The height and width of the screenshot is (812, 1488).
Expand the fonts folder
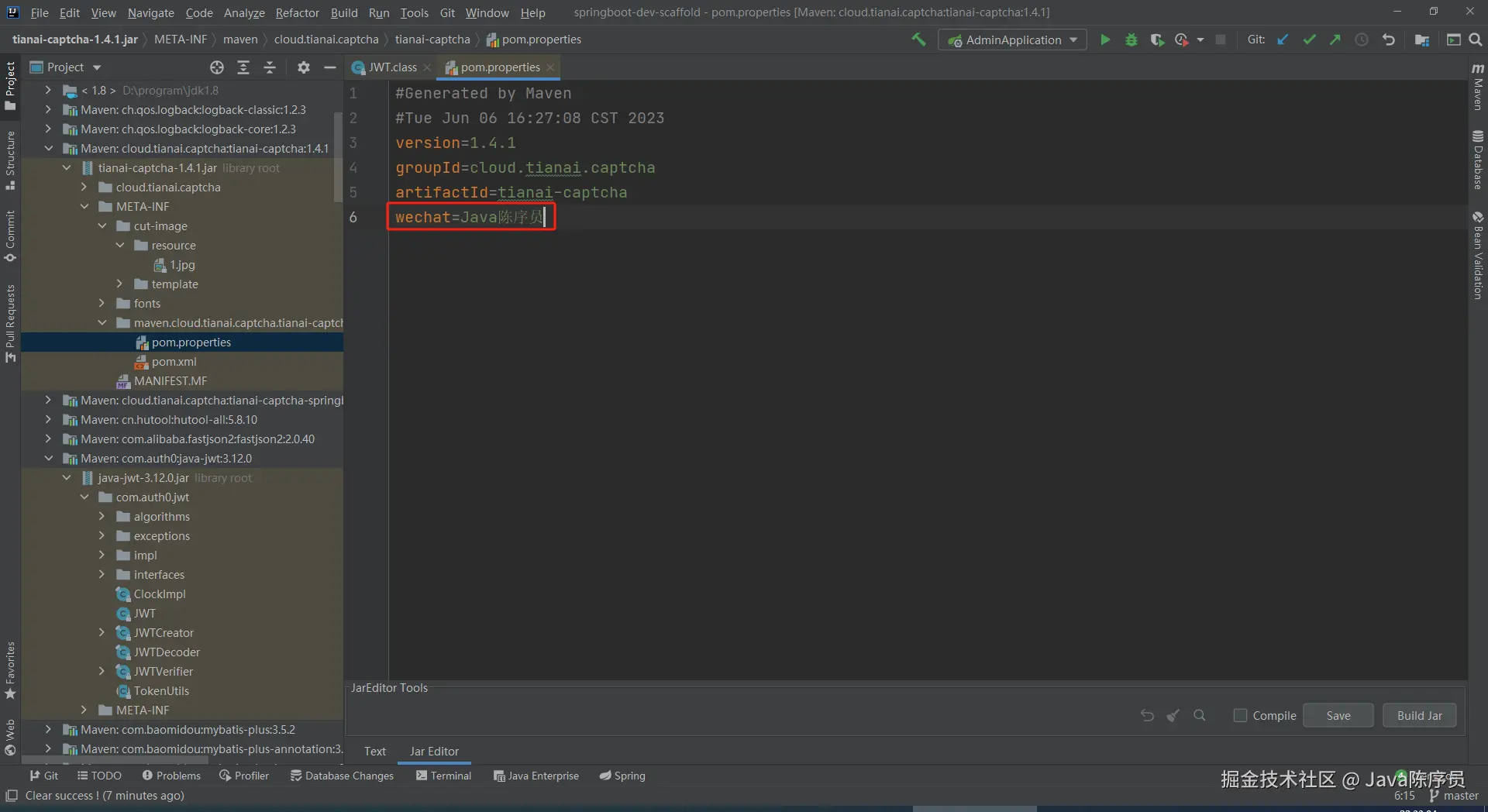point(102,303)
